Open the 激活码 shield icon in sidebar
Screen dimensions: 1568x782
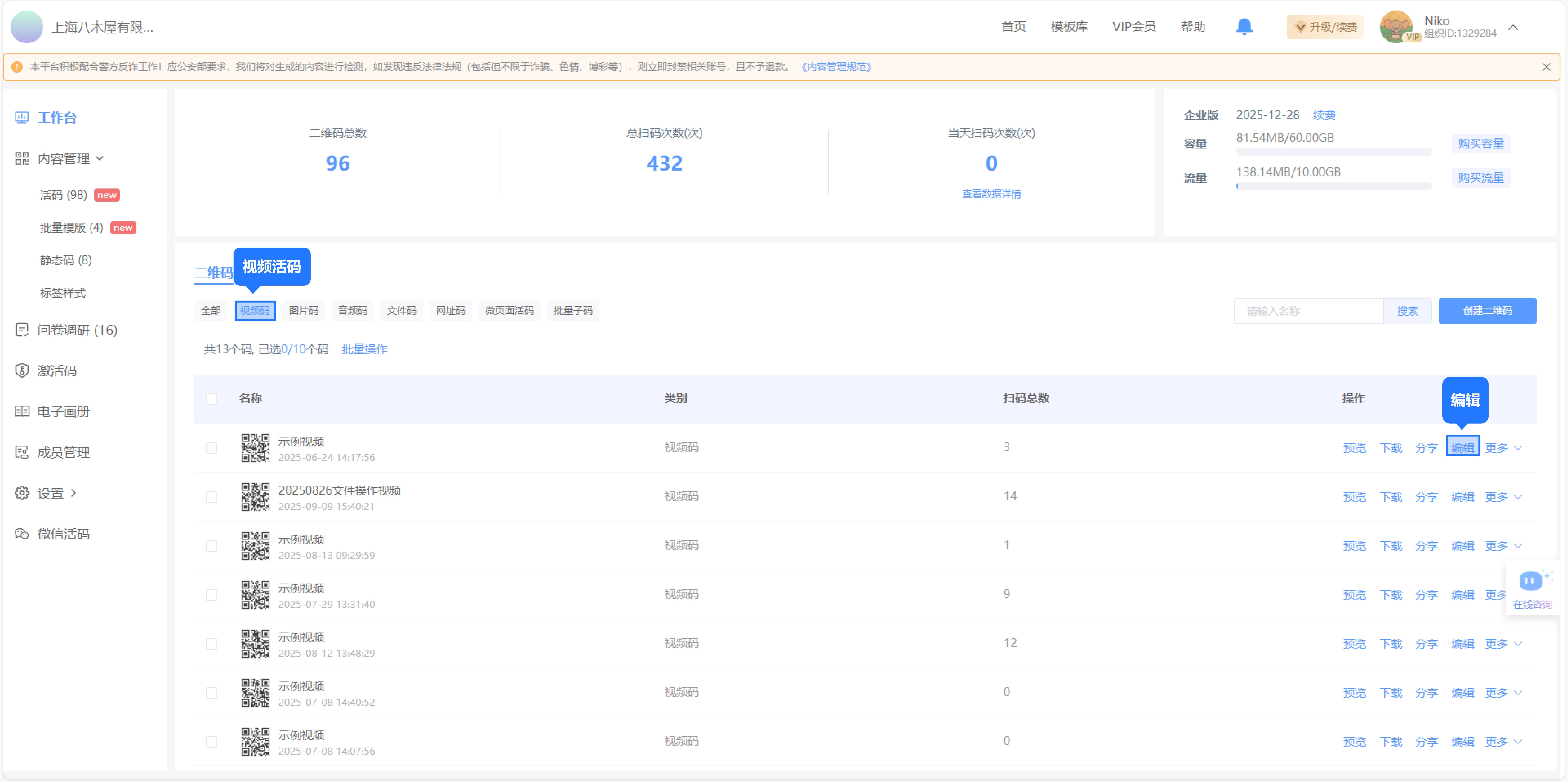click(22, 371)
